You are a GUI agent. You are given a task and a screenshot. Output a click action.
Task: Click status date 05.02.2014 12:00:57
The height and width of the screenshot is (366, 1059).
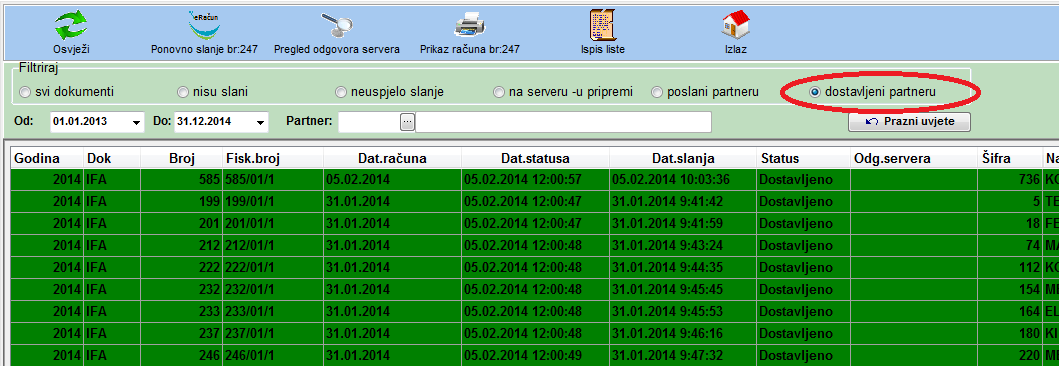click(535, 180)
